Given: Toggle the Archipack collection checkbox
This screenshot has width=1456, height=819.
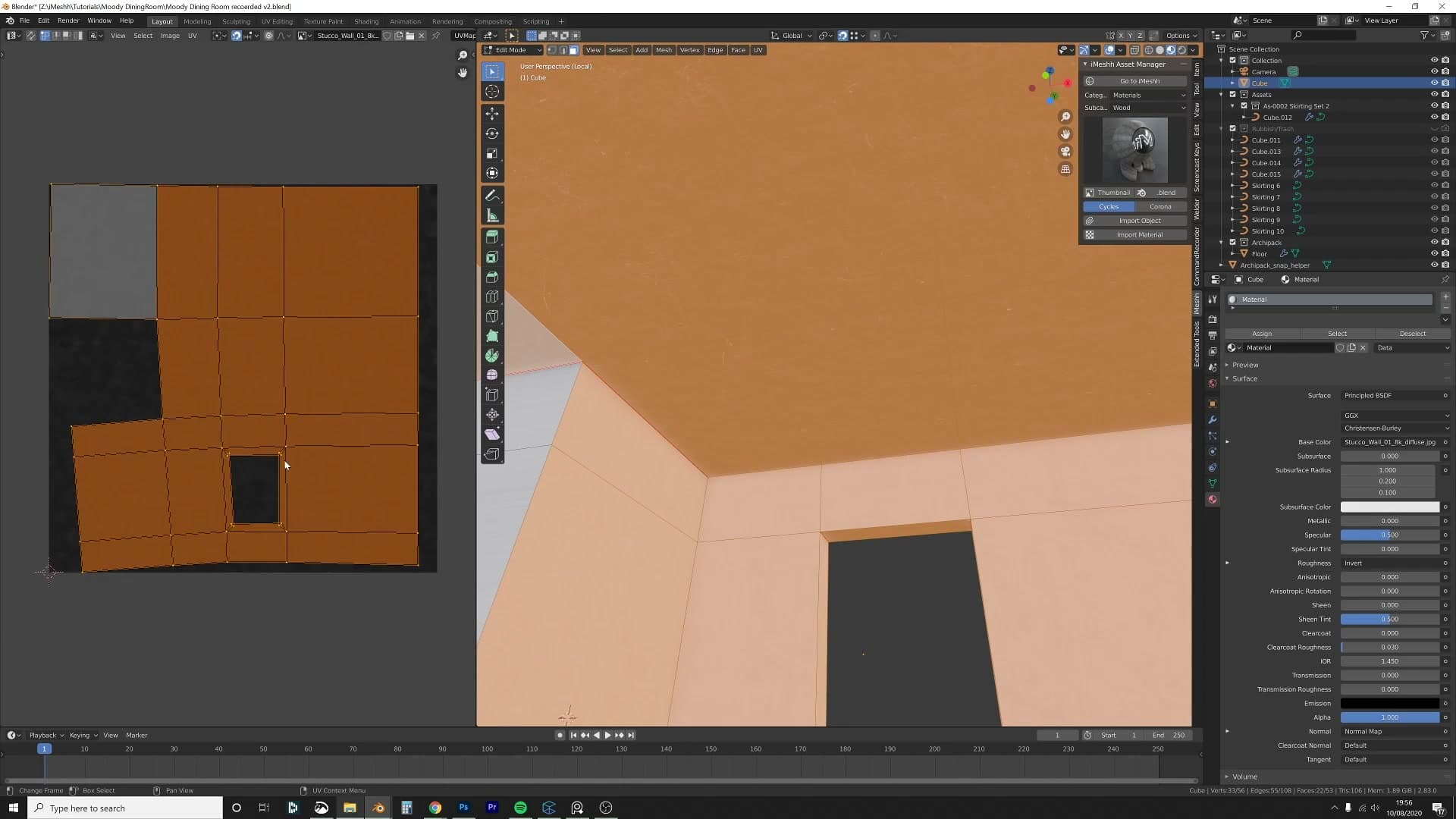Looking at the screenshot, I should click(1233, 243).
